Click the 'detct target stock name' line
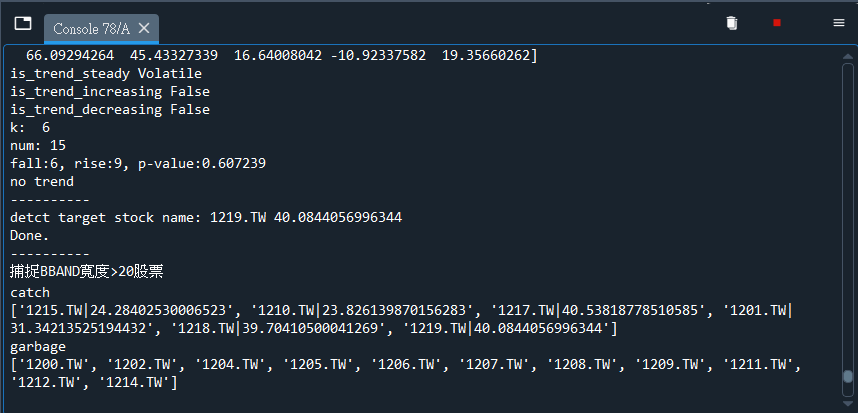This screenshot has width=858, height=413. tap(206, 218)
